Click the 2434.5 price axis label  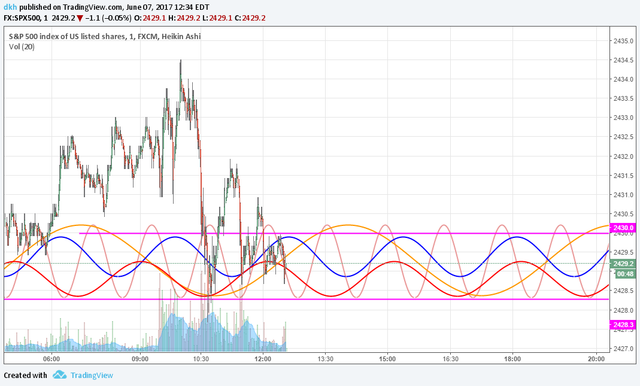624,60
